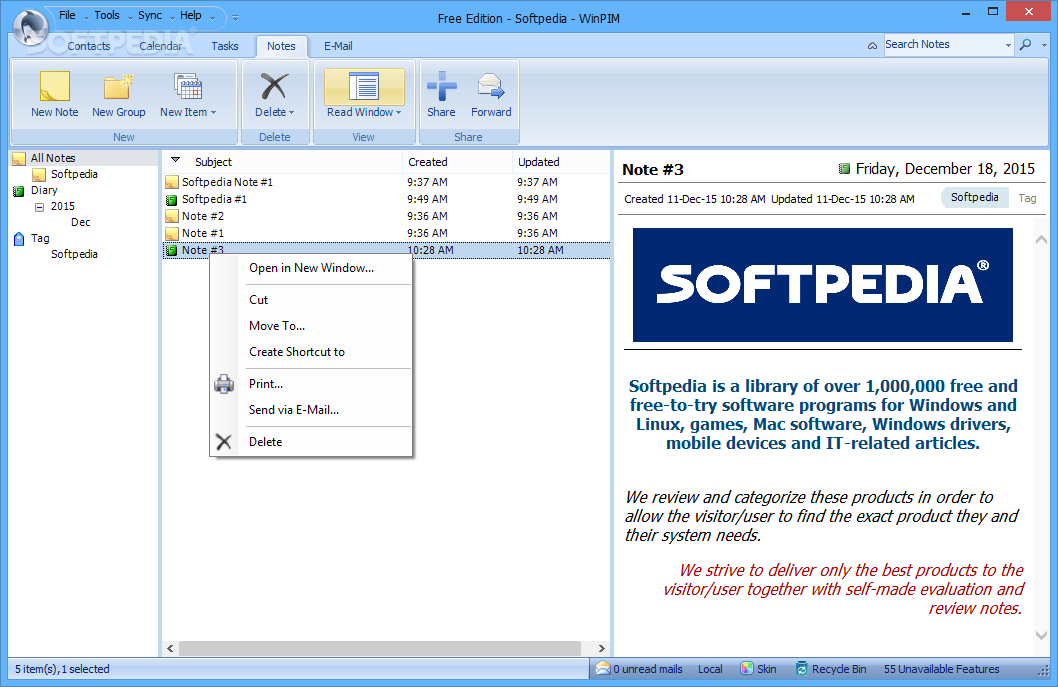
Task: Switch to the Tasks tab
Action: pyautogui.click(x=225, y=46)
